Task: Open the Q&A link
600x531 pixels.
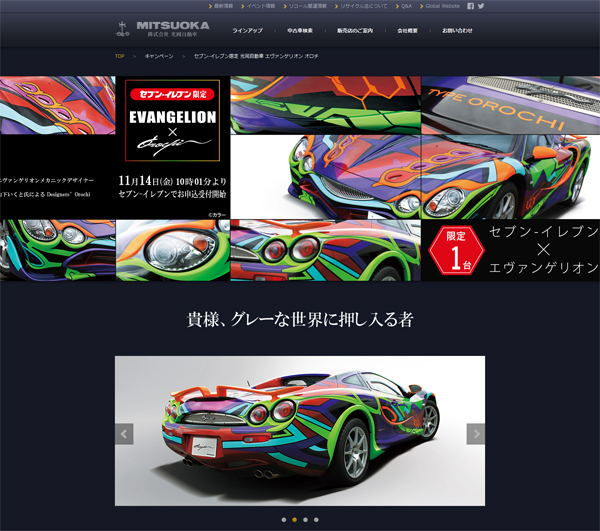Action: click(x=404, y=6)
